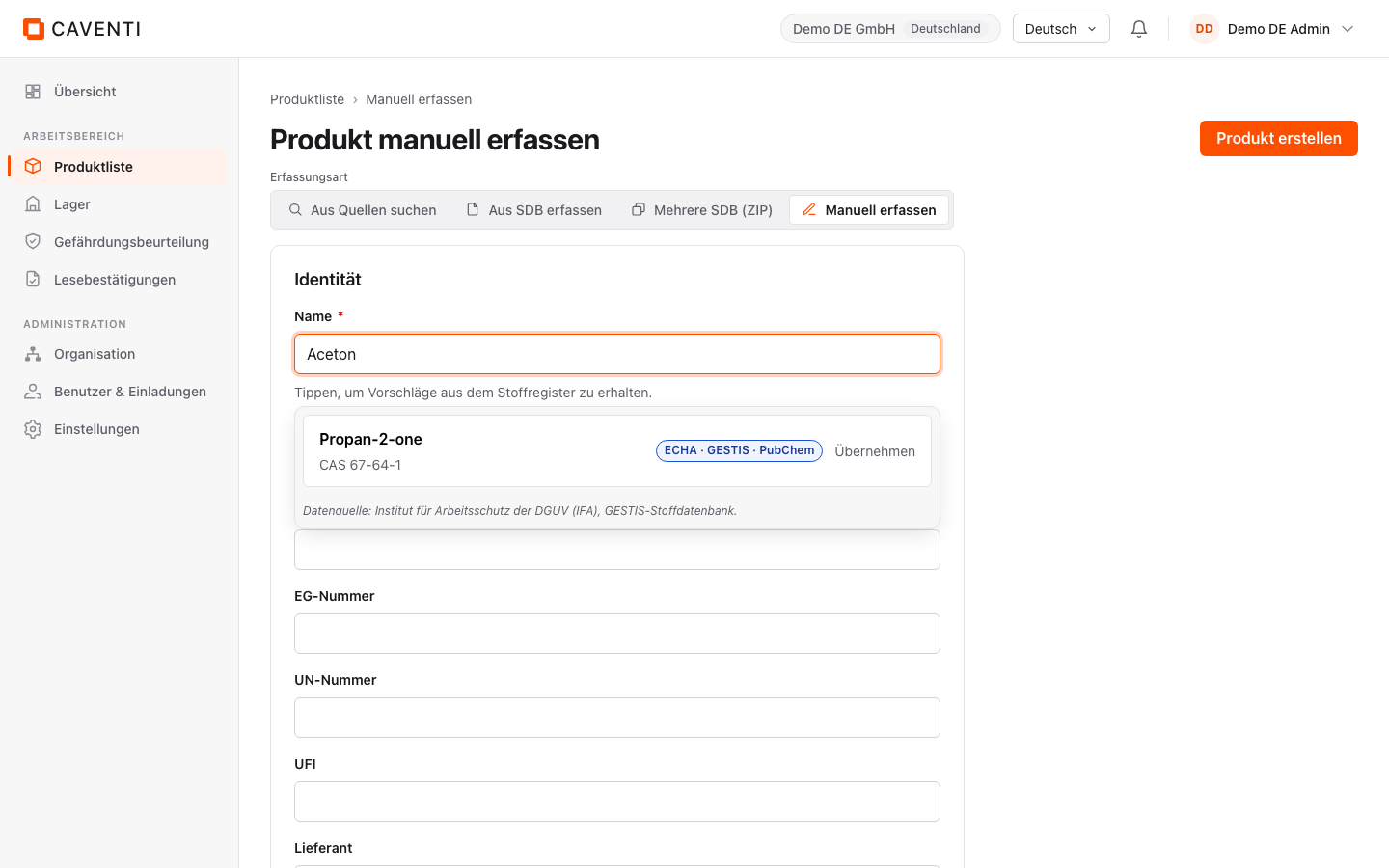The width and height of the screenshot is (1389, 868).
Task: Click the Produktliste box icon
Action: (x=33, y=166)
